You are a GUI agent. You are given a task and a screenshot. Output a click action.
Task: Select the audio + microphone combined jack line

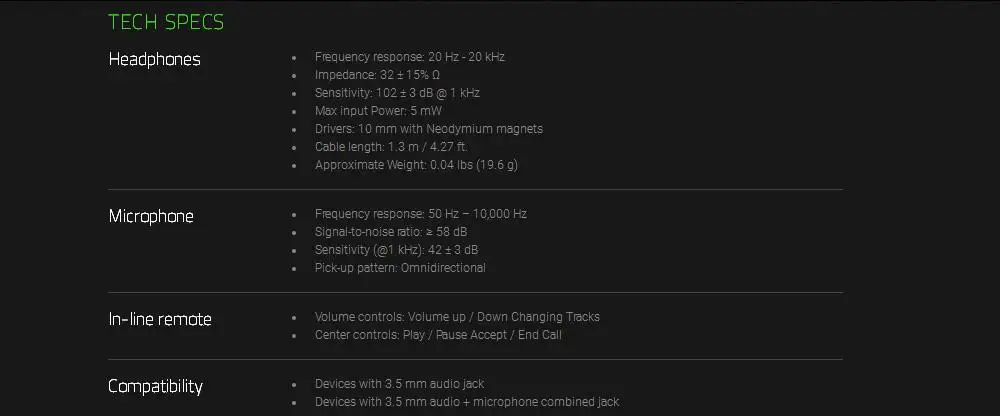point(467,402)
